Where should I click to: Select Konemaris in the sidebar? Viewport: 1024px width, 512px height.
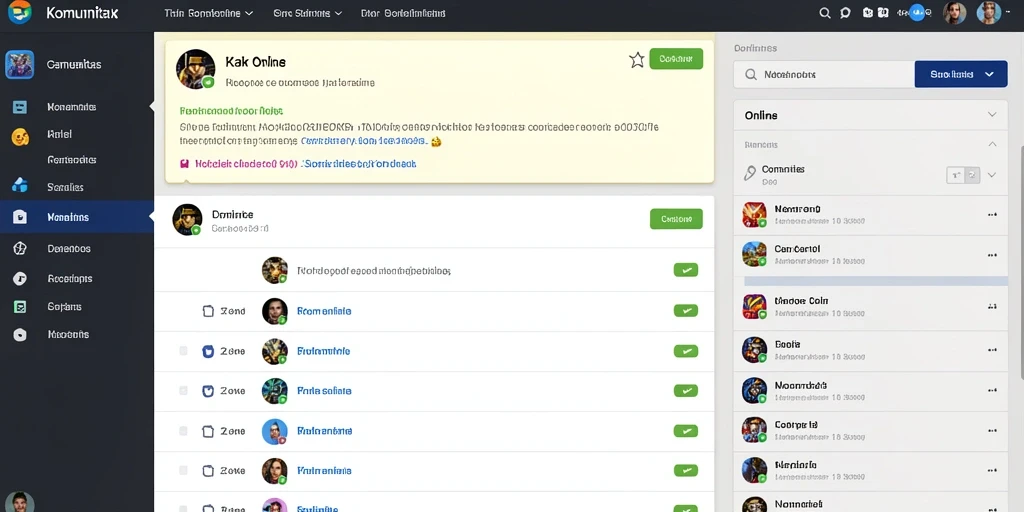pos(72,107)
